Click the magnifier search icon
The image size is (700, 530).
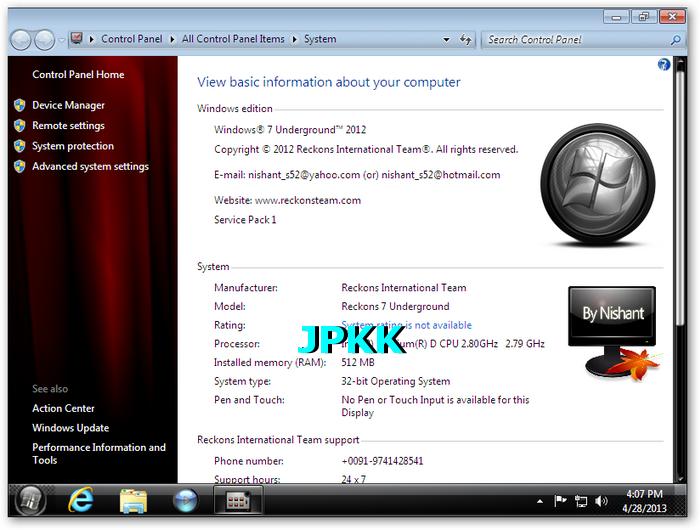click(676, 40)
